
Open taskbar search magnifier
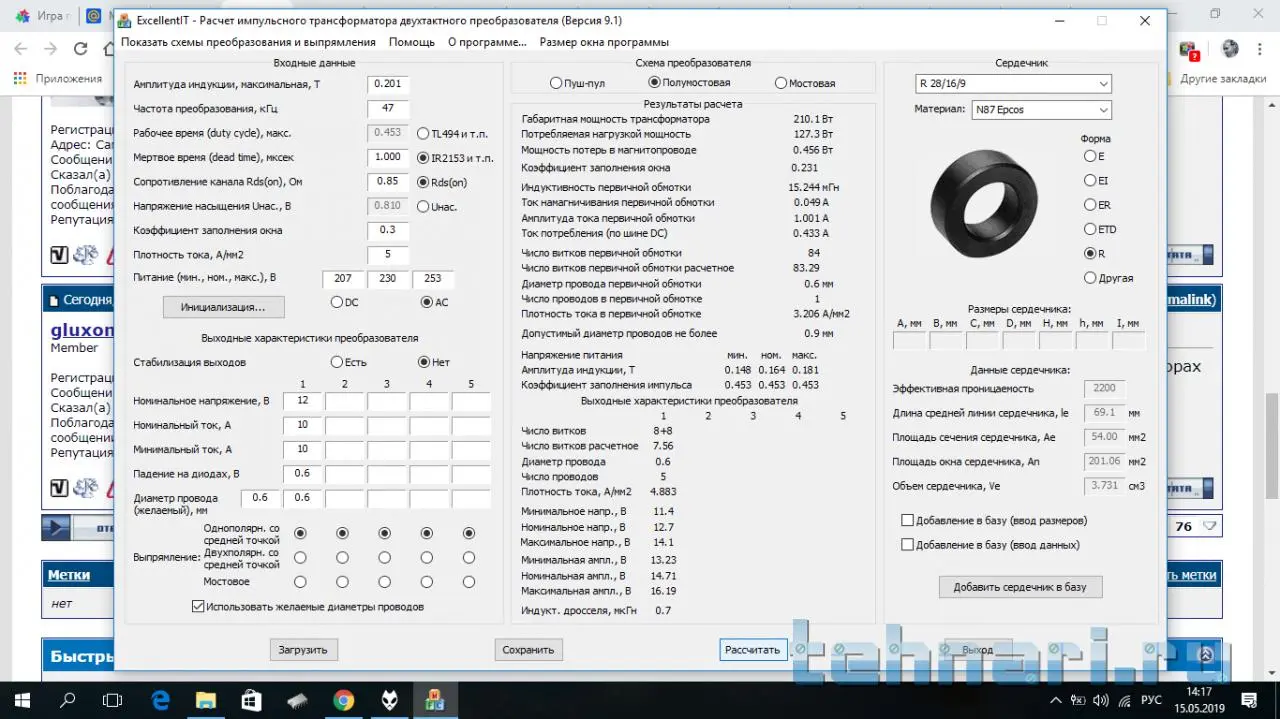(68, 700)
